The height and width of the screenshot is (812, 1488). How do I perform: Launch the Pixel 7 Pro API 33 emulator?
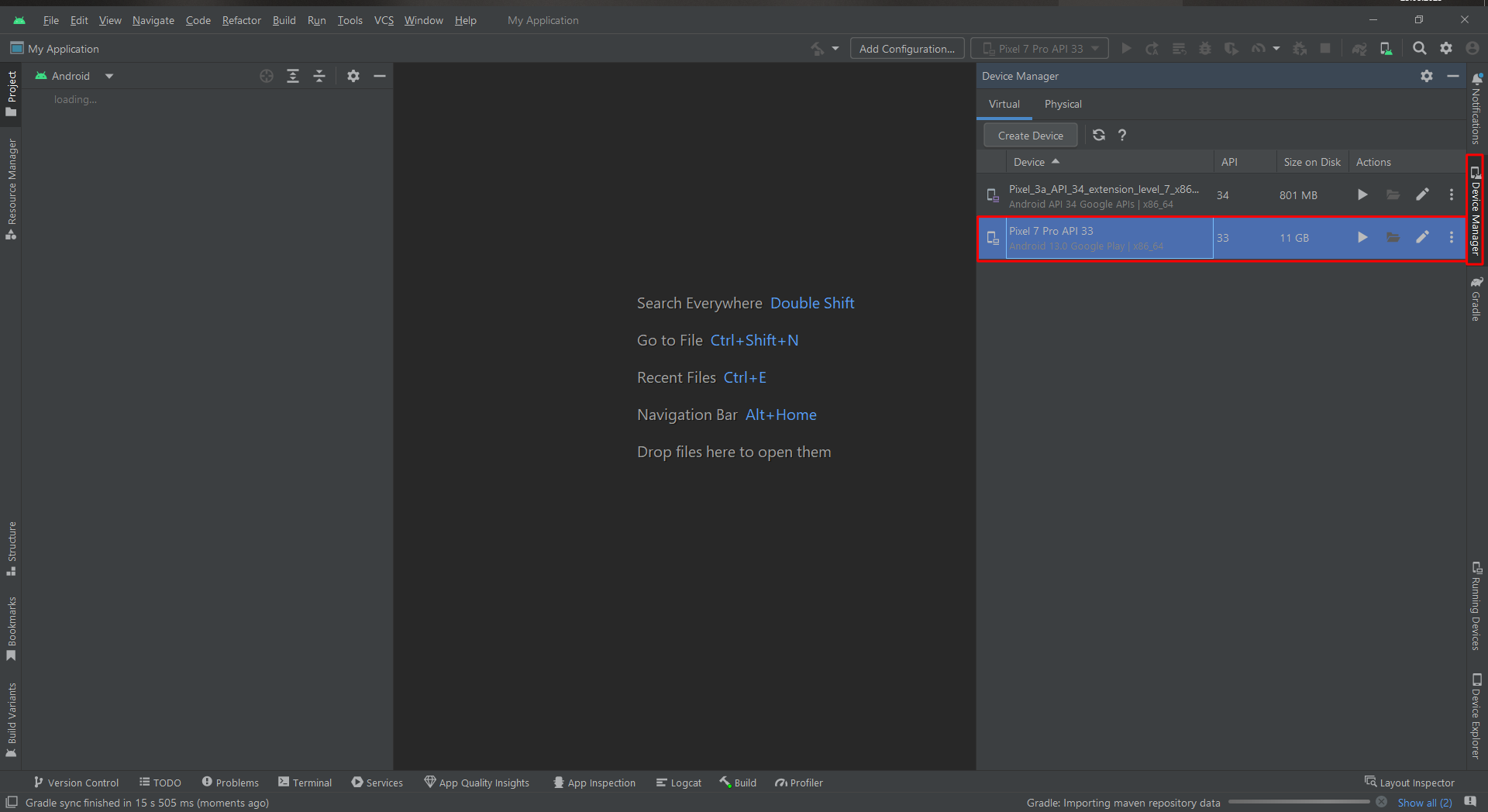1362,238
